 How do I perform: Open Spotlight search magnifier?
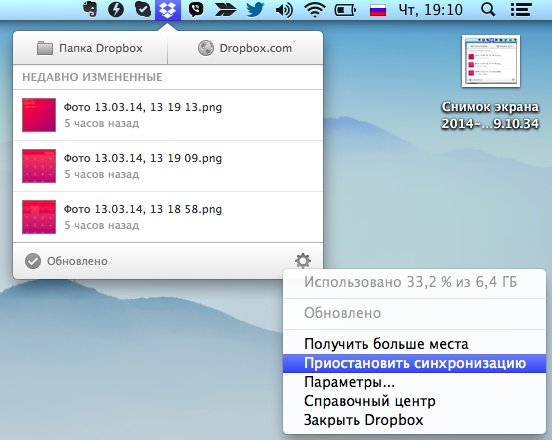488,10
